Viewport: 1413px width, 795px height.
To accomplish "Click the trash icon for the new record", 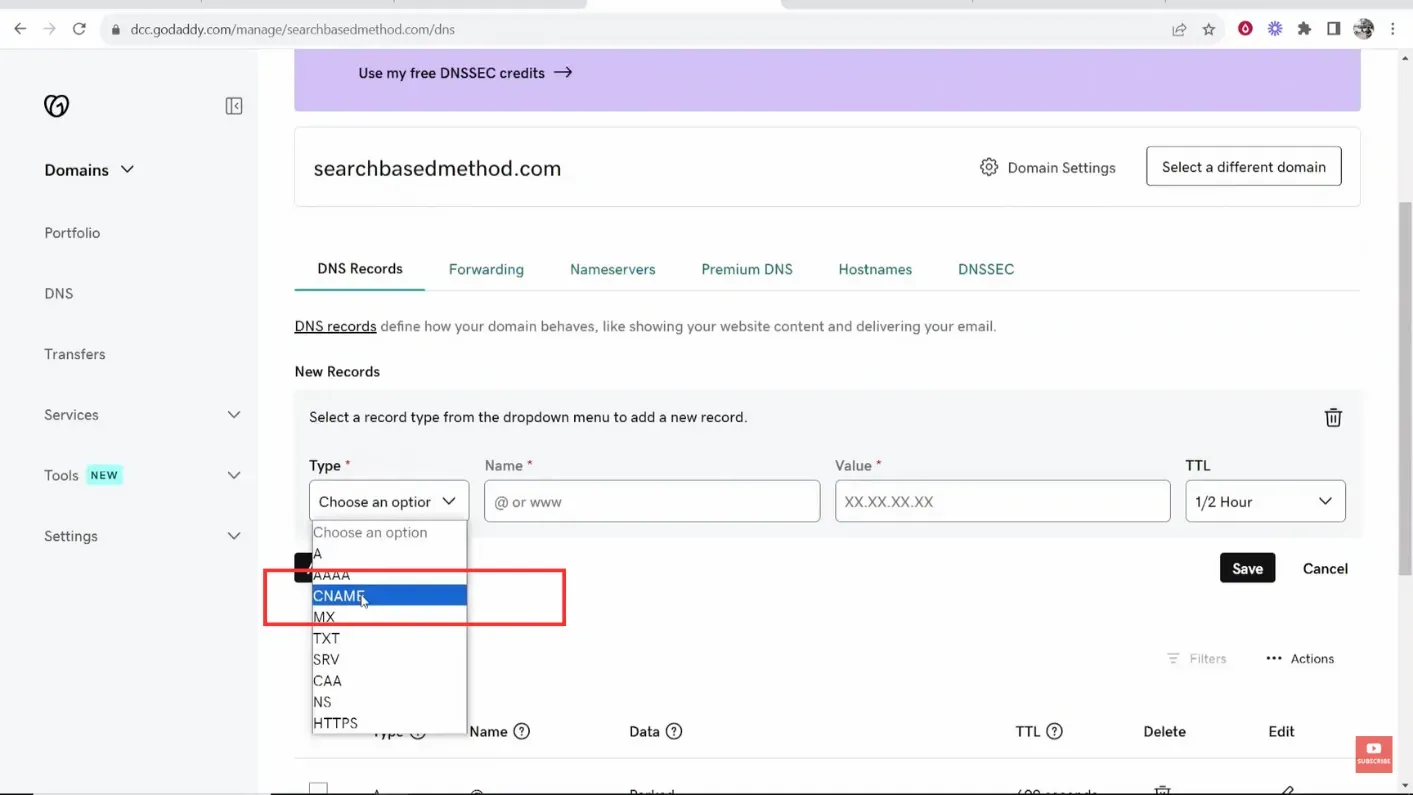I will pos(1333,418).
